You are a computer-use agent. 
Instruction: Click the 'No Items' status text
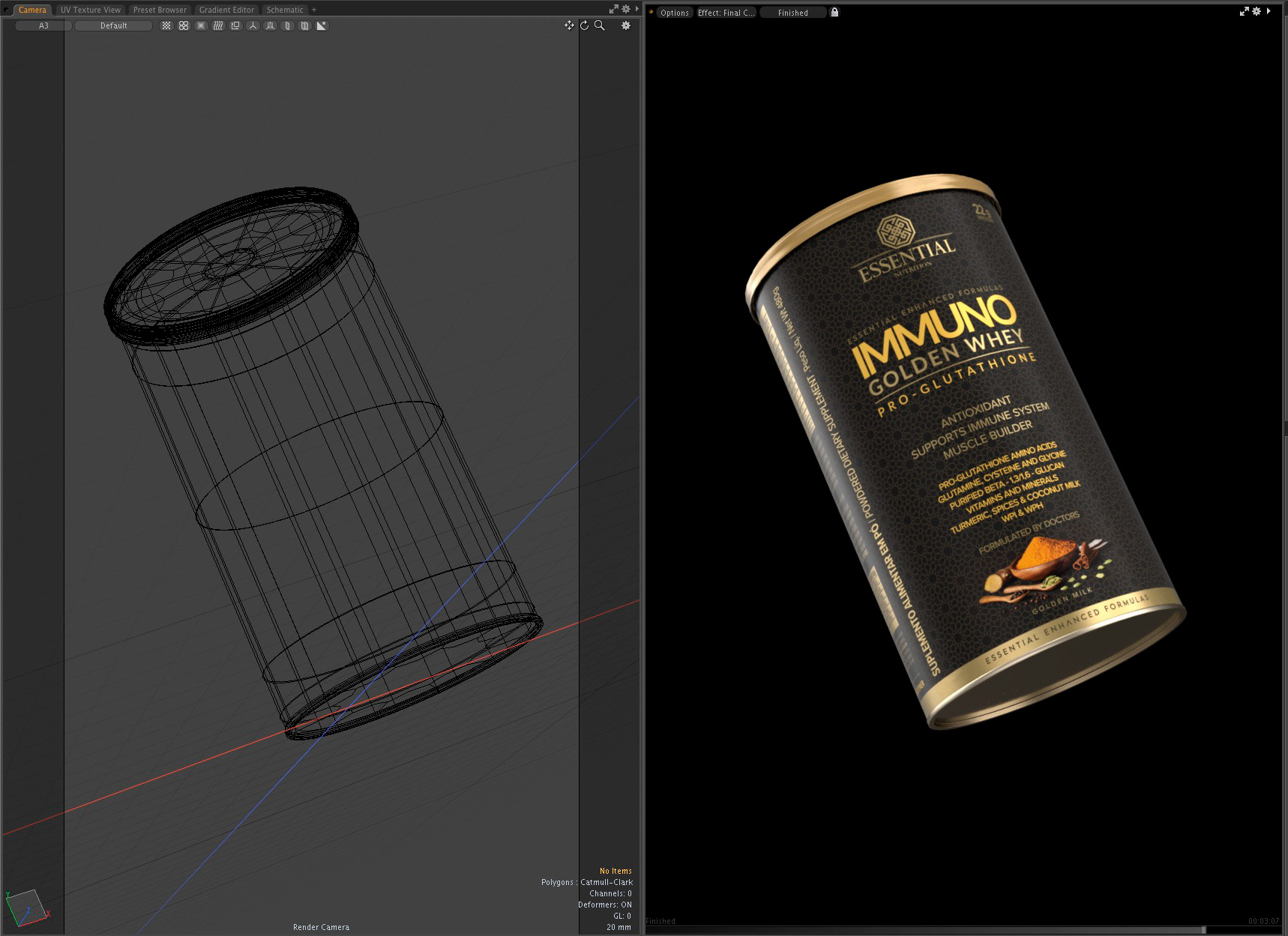(616, 871)
